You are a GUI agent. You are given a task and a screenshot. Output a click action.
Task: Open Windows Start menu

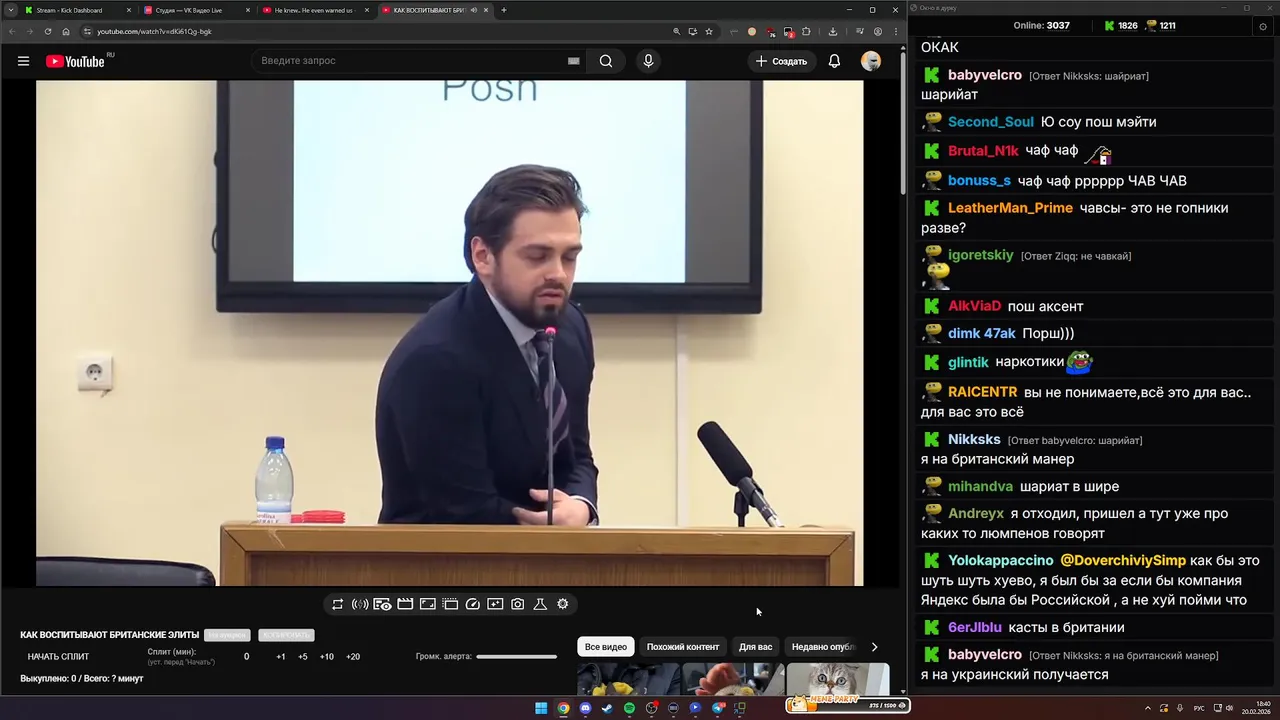(x=541, y=708)
